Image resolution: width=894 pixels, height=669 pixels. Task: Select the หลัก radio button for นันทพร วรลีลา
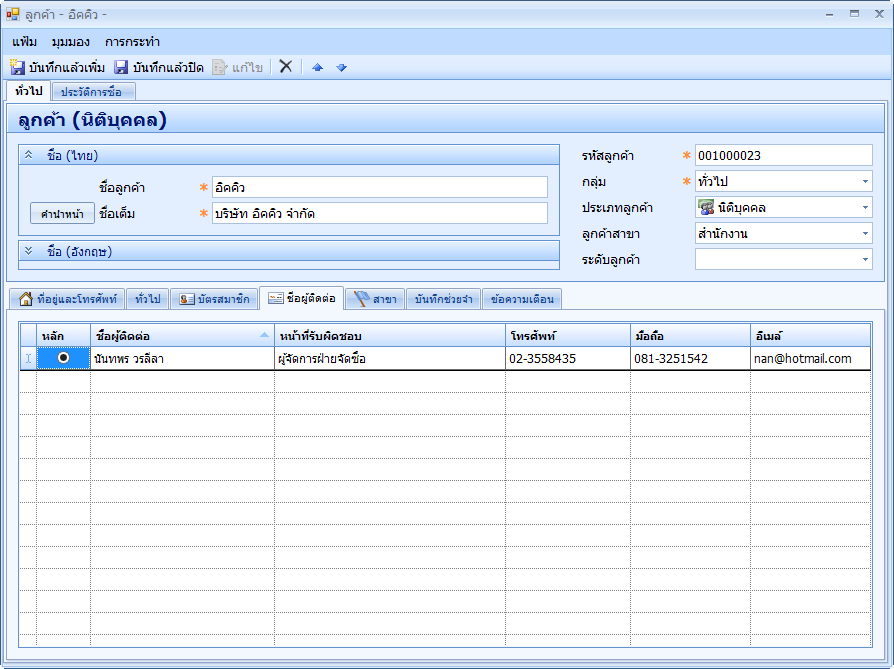64,358
